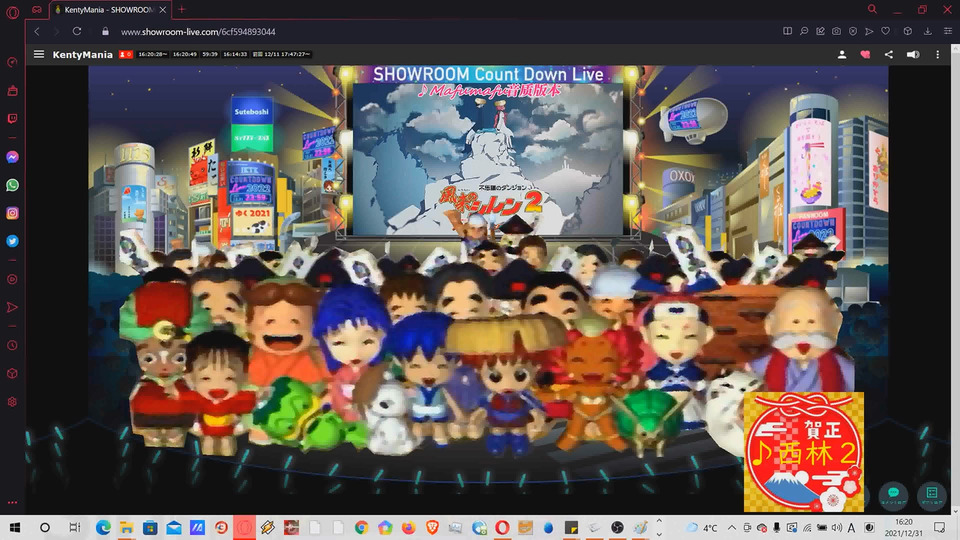The image size is (960, 540).
Task: Click the KentyMania room title
Action: [x=83, y=54]
